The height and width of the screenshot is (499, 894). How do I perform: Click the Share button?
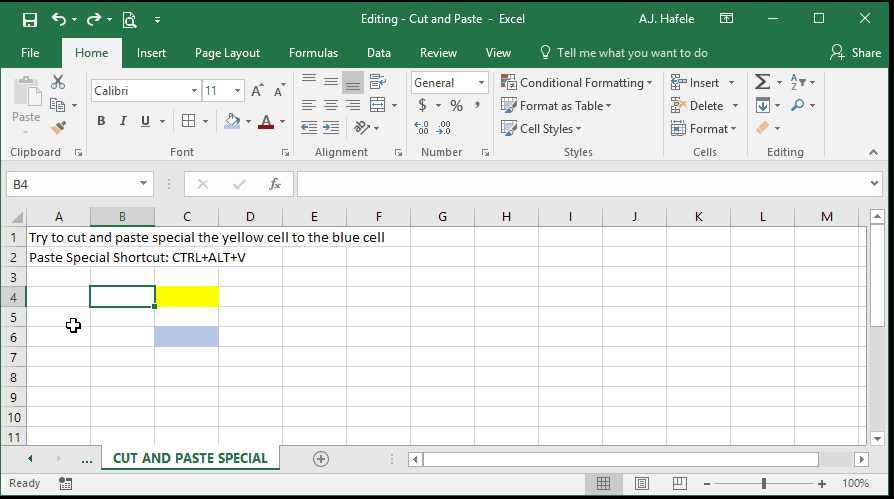(x=855, y=53)
